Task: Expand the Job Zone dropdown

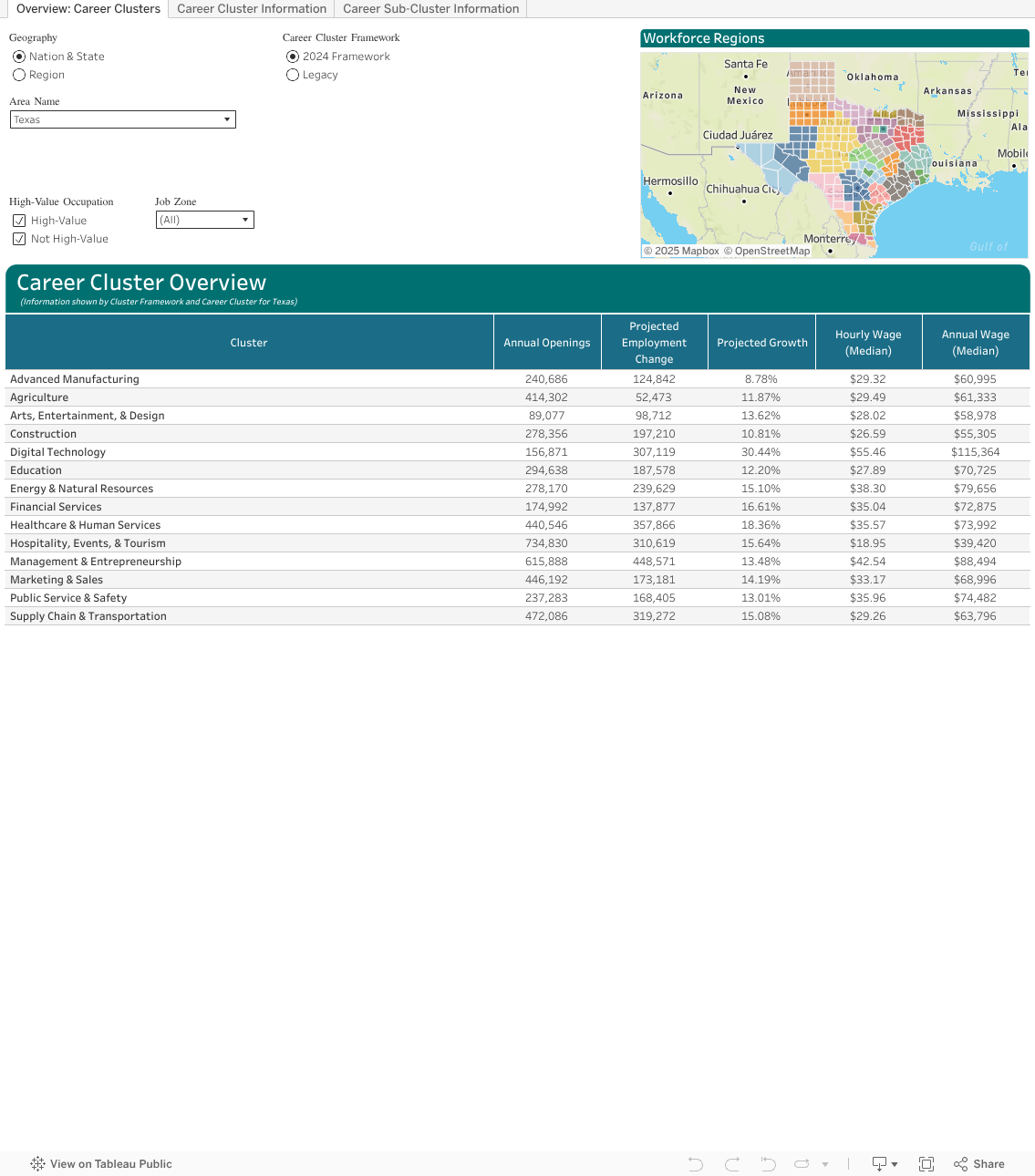Action: click(x=205, y=220)
